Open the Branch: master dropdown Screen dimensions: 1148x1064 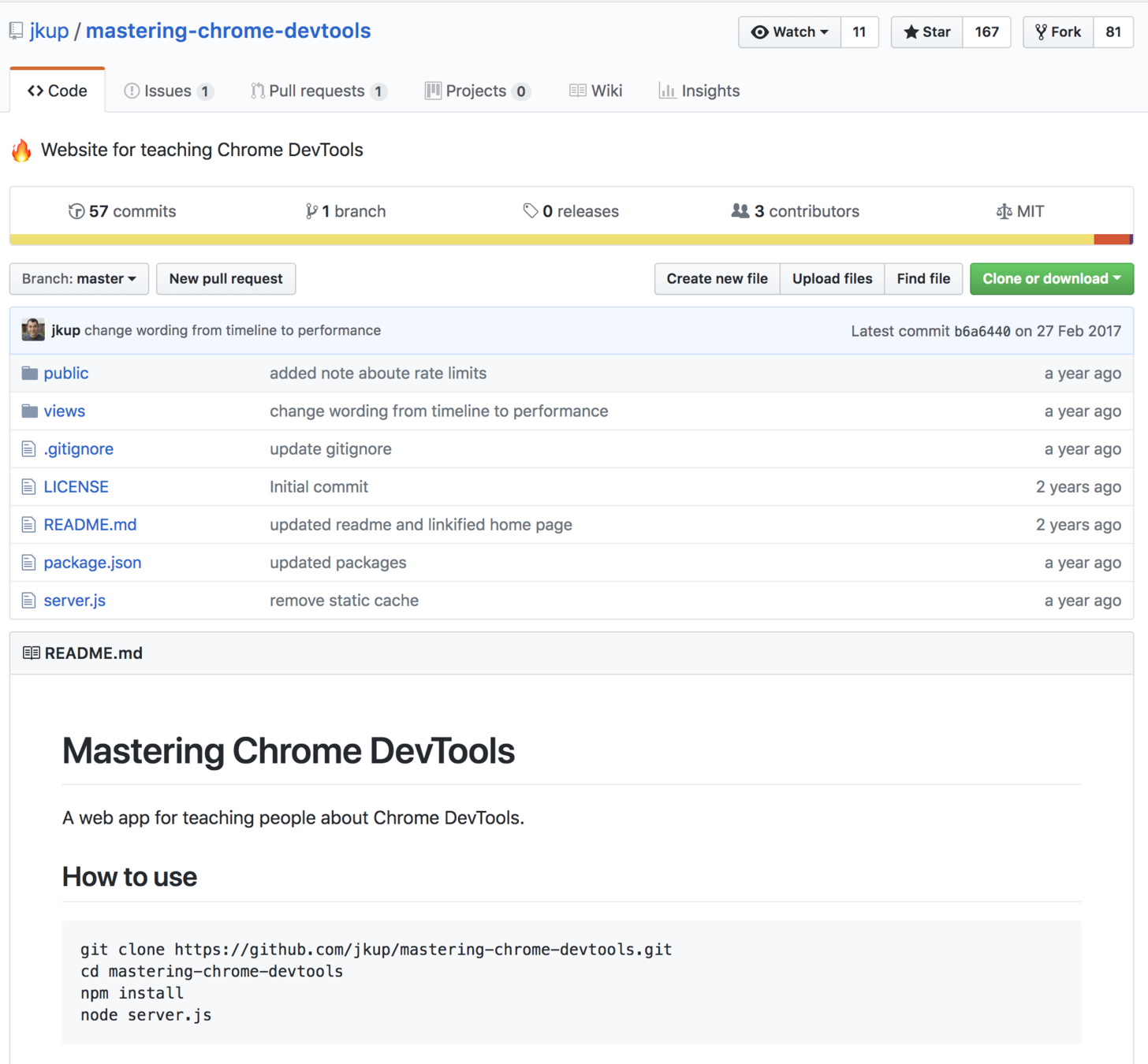79,279
